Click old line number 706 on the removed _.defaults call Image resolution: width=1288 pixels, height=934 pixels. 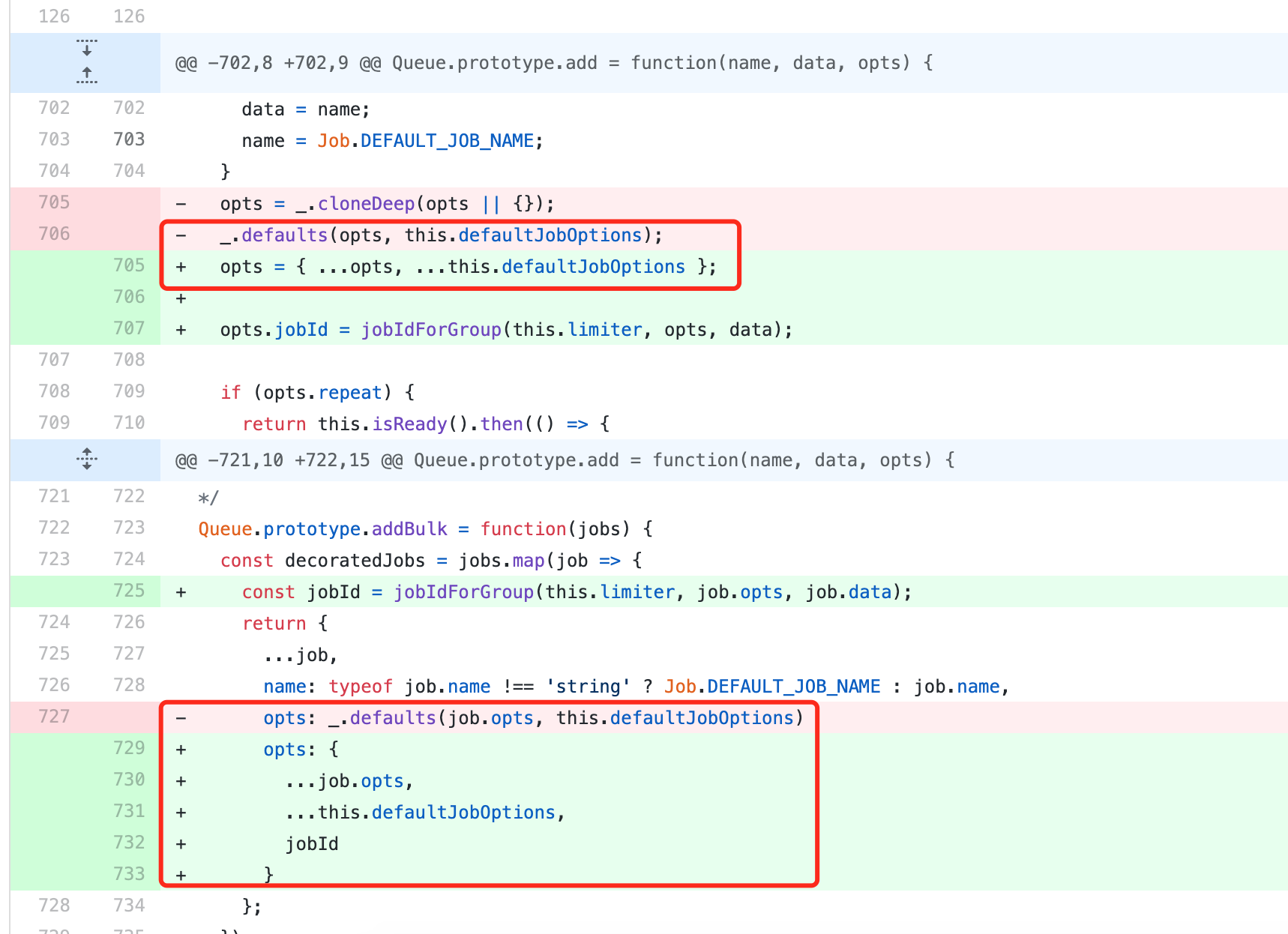(x=54, y=233)
